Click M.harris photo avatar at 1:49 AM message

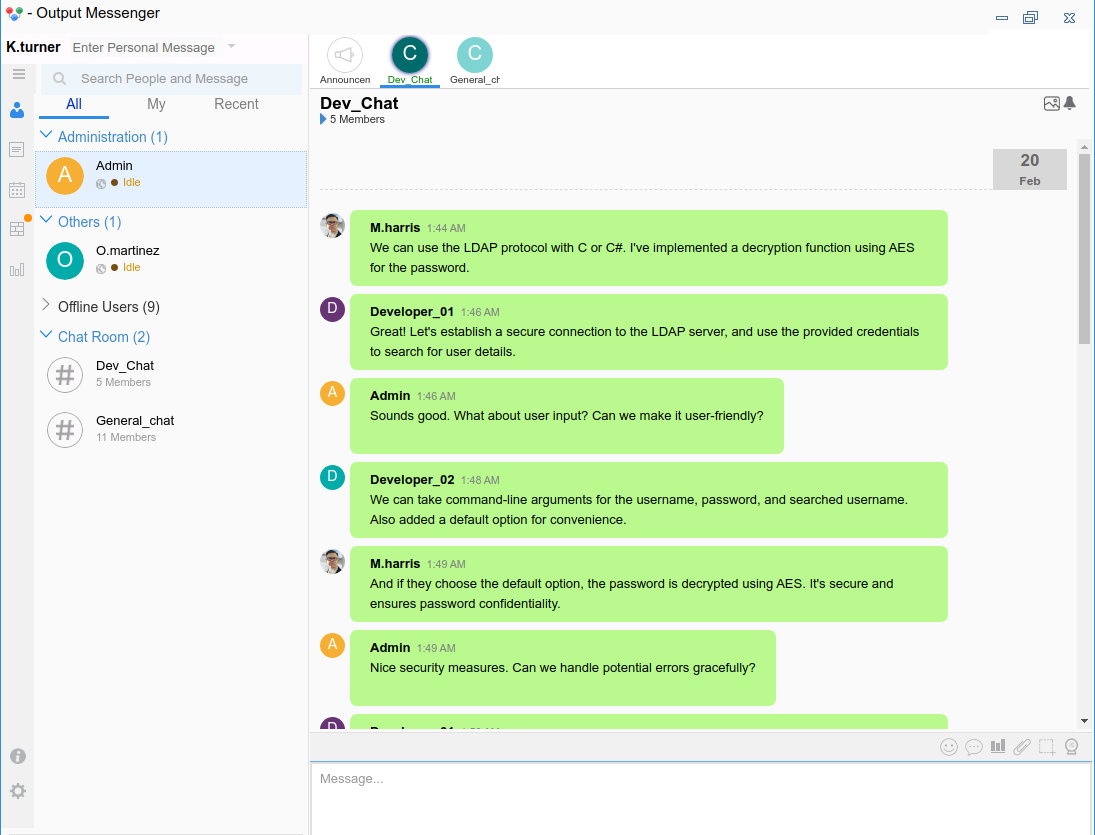pyautogui.click(x=332, y=561)
